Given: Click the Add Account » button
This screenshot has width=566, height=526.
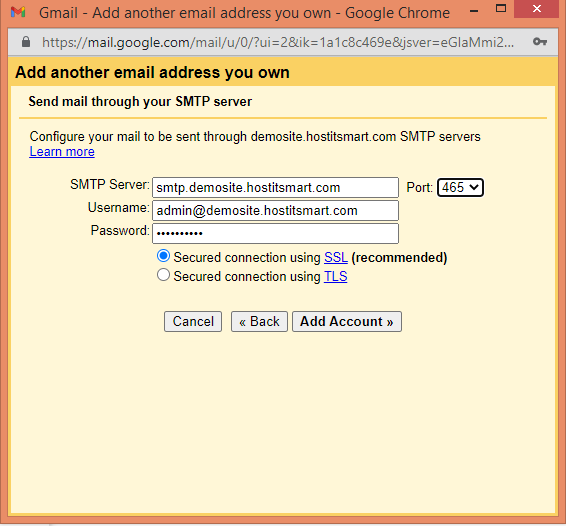Looking at the screenshot, I should coord(347,321).
